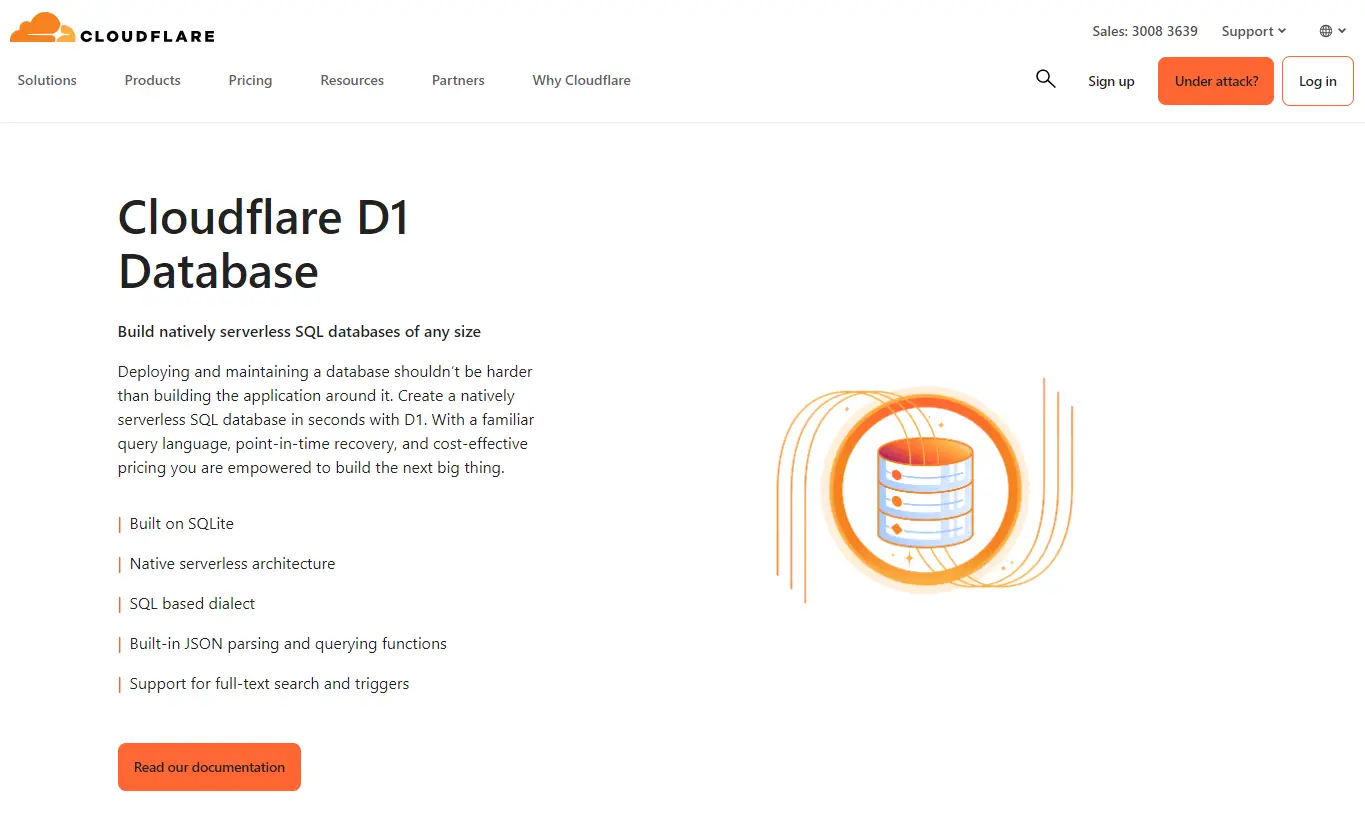Open the Partners menu
The image size is (1365, 816).
pos(458,80)
